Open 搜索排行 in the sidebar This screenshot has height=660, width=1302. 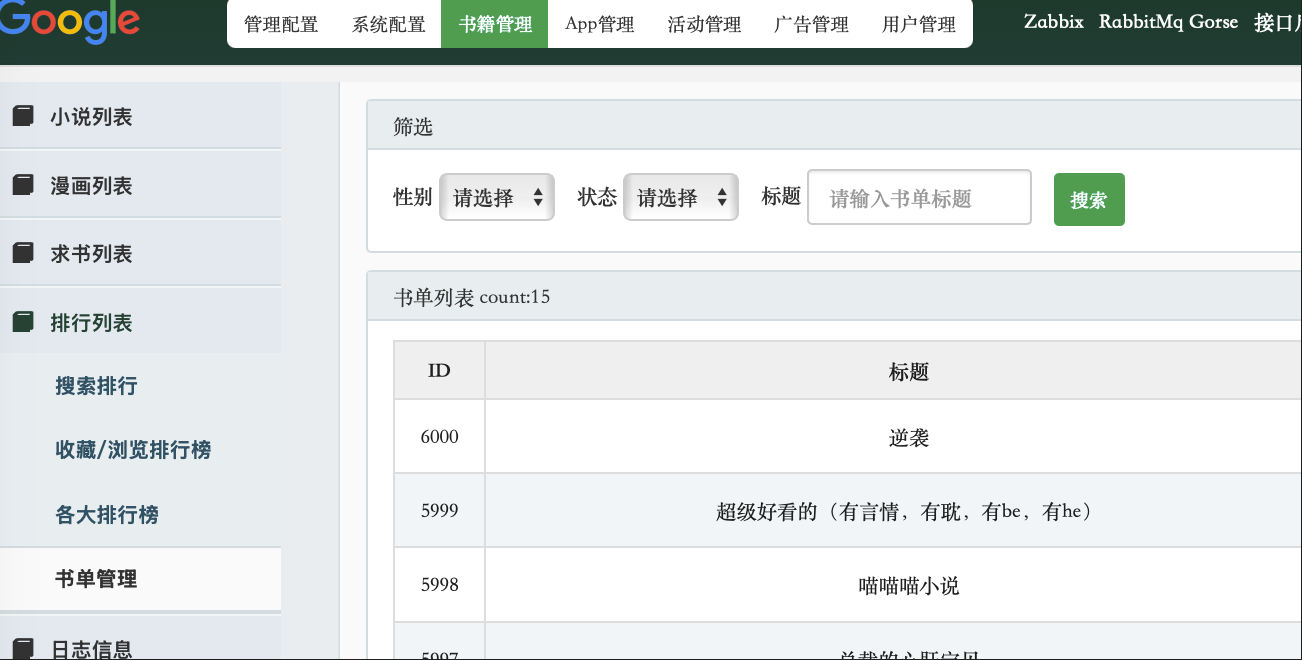[x=96, y=386]
